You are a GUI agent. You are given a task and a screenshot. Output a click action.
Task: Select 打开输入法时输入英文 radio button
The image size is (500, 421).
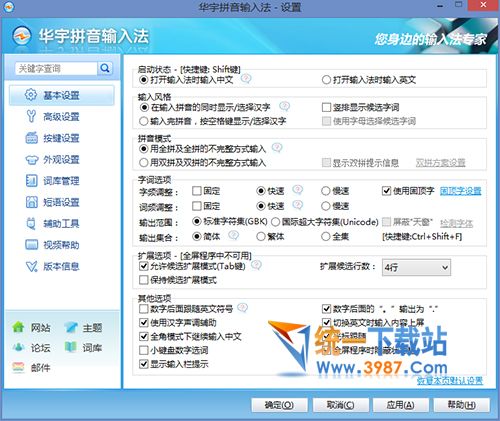[326, 80]
